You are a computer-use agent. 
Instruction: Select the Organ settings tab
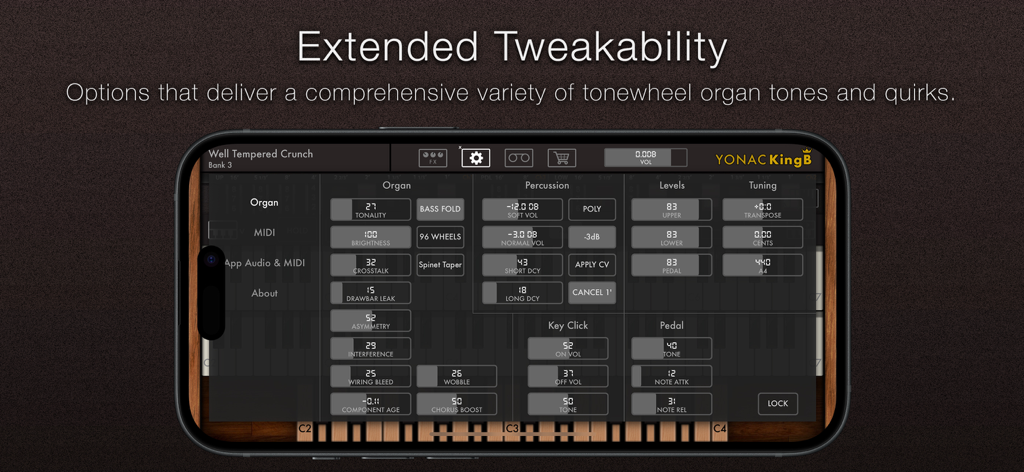pyautogui.click(x=264, y=202)
